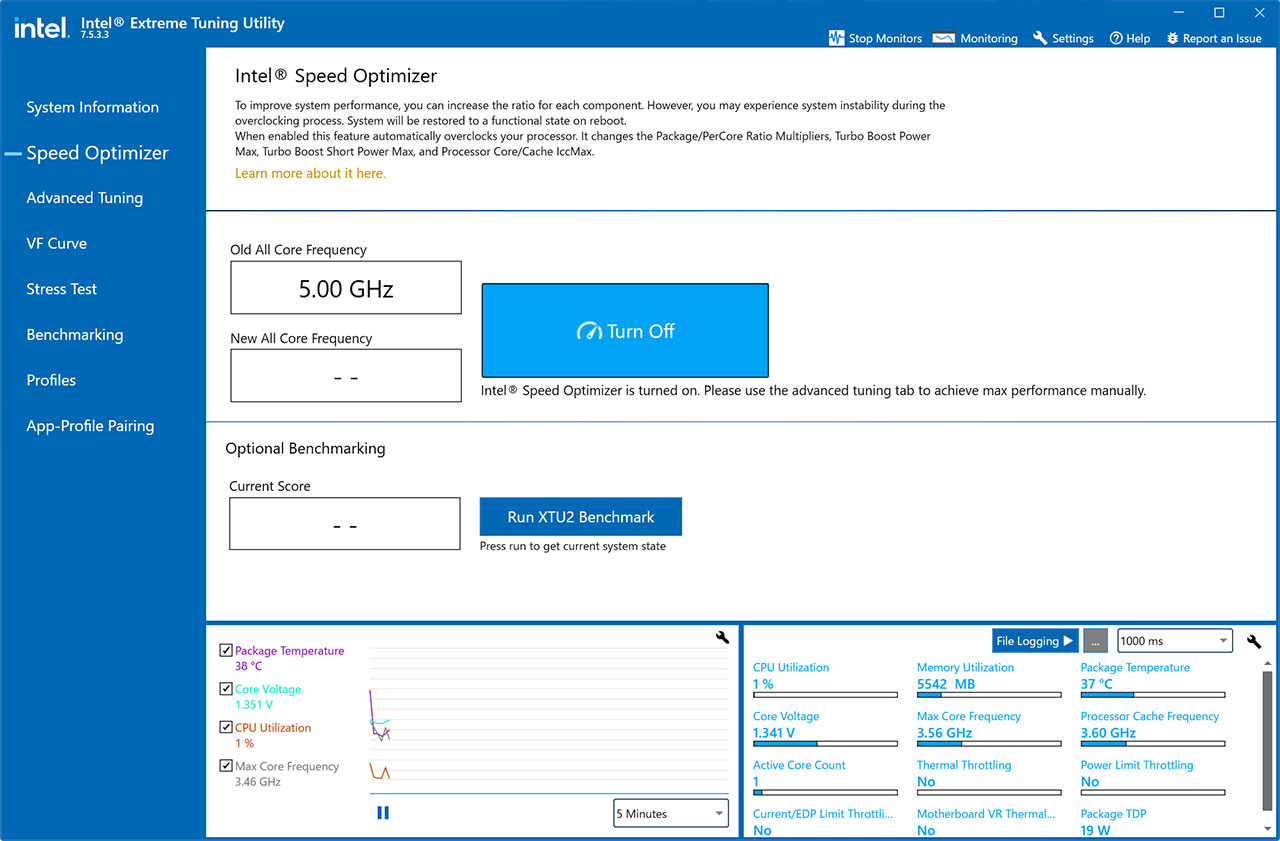Click the Monitoring graph icon

[943, 38]
